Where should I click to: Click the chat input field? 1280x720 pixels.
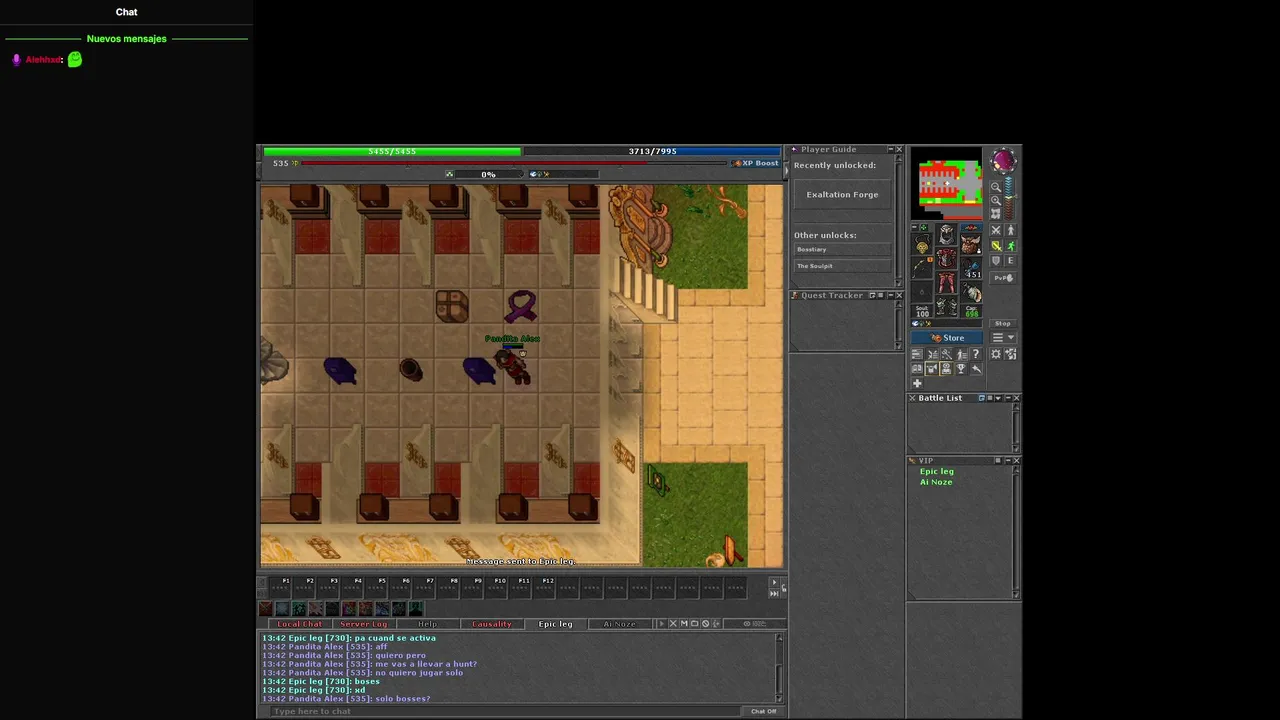coord(505,711)
